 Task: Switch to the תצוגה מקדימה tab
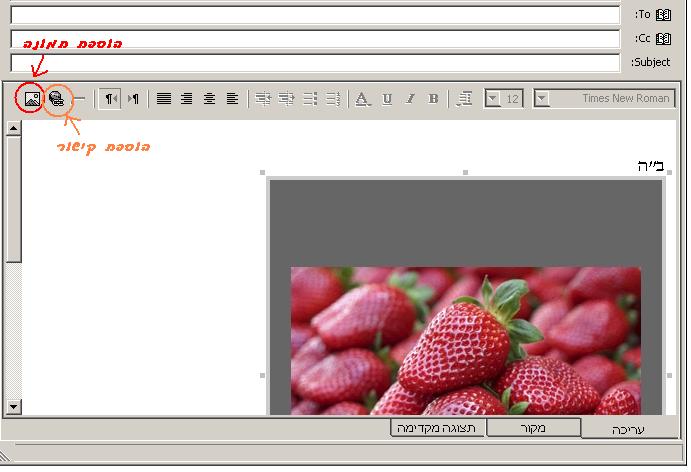coord(437,428)
